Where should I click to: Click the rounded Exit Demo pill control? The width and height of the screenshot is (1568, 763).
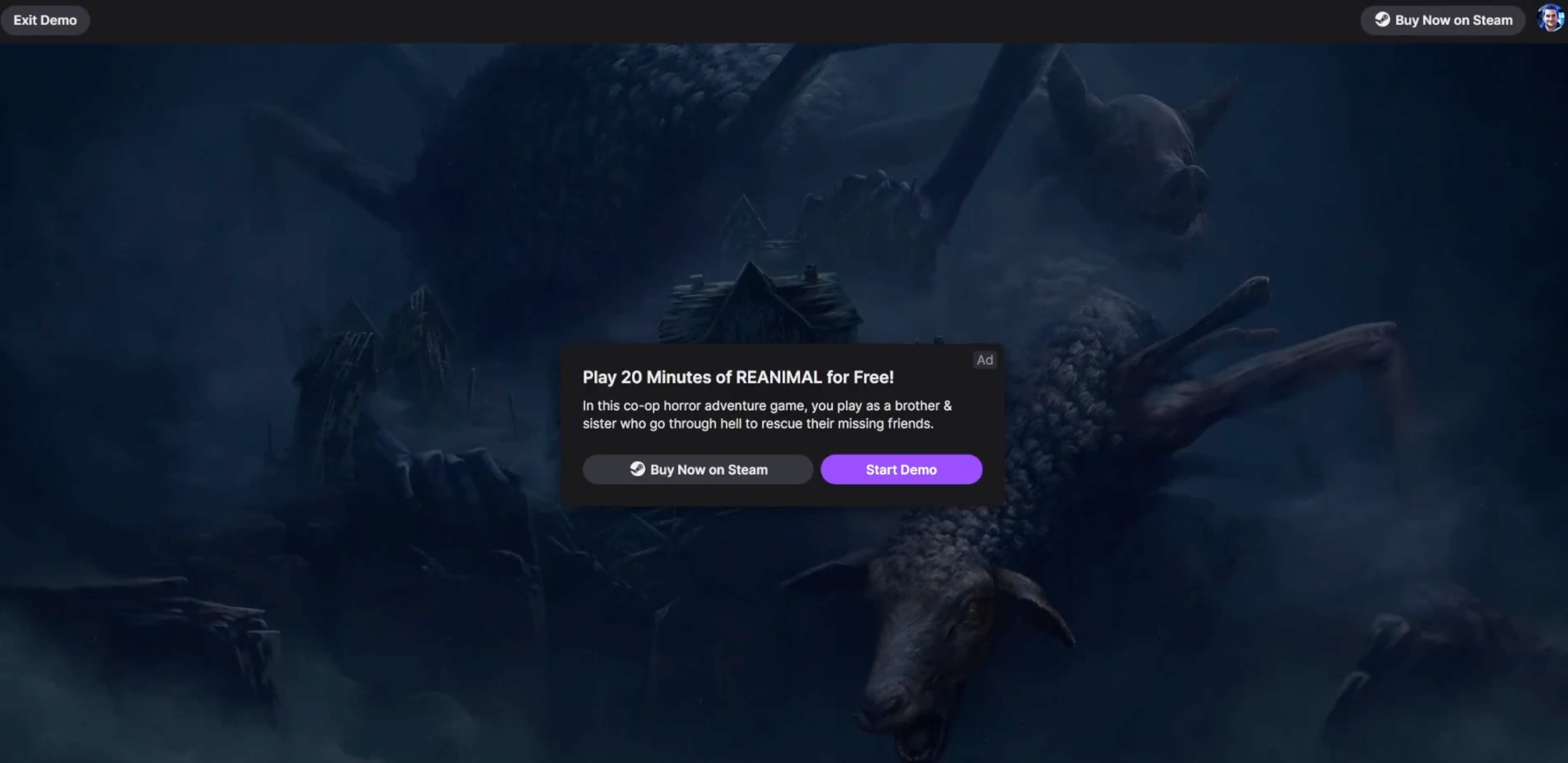pos(45,20)
